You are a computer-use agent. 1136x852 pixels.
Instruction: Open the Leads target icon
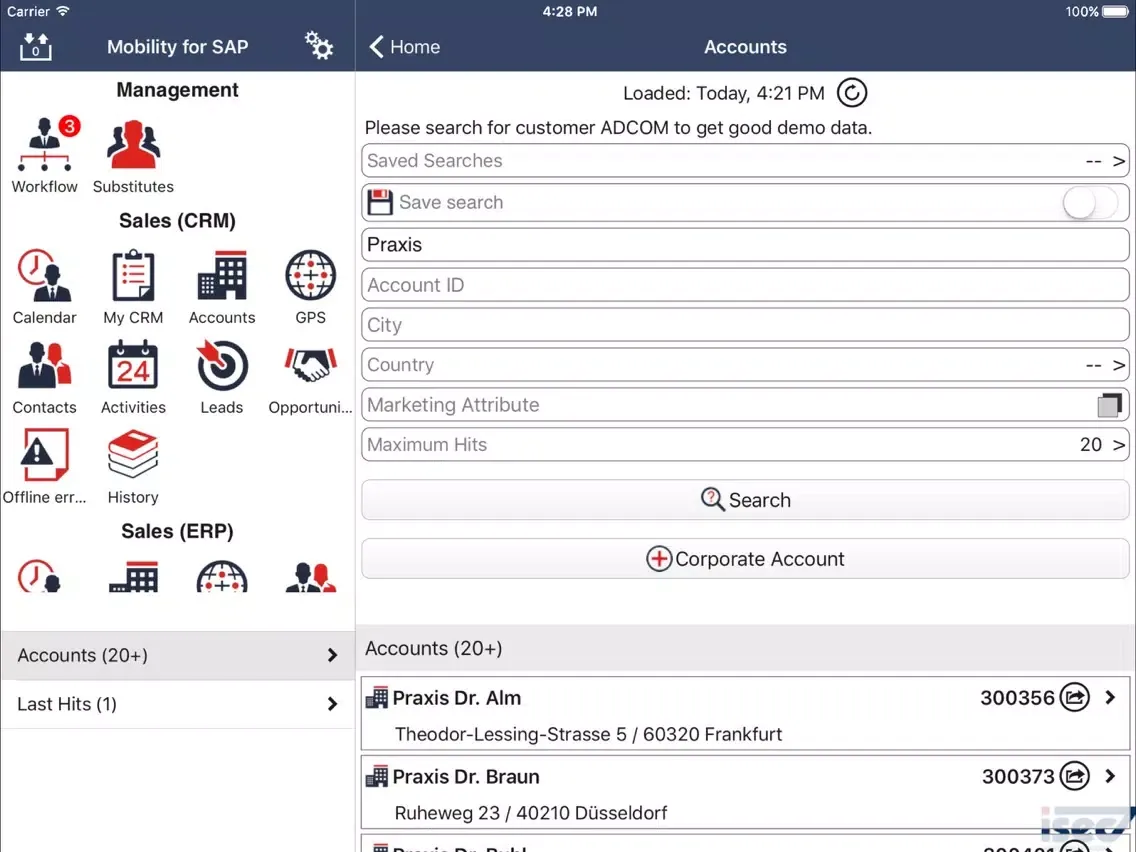click(x=222, y=365)
